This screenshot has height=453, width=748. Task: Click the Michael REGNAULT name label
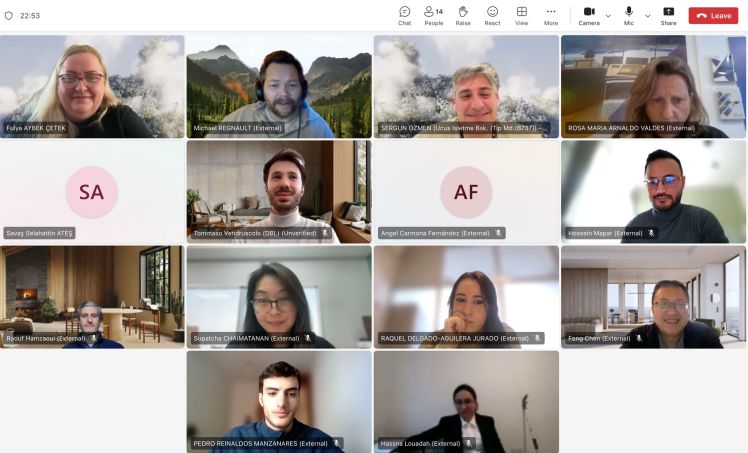tap(238, 128)
